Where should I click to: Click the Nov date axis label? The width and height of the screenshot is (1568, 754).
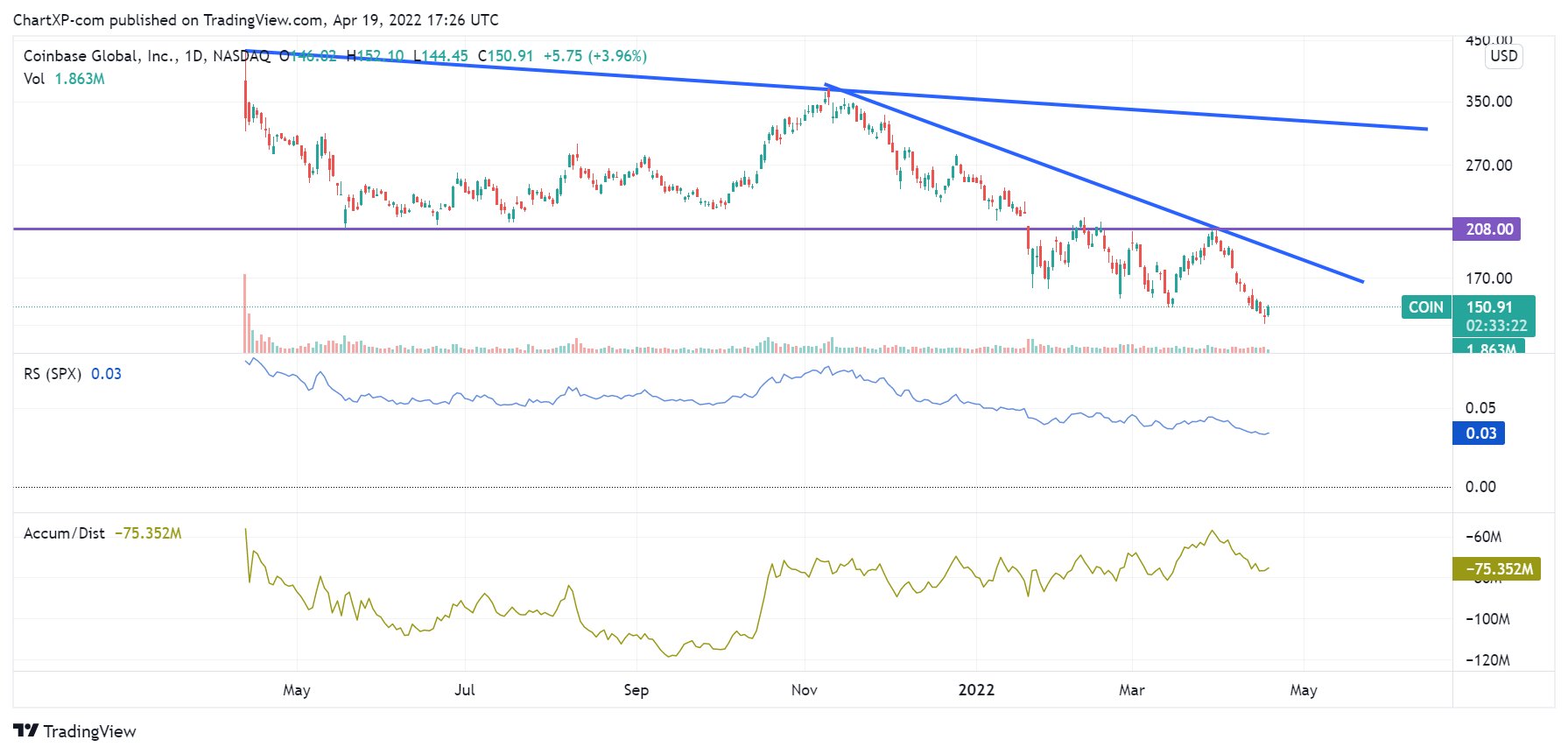click(805, 690)
